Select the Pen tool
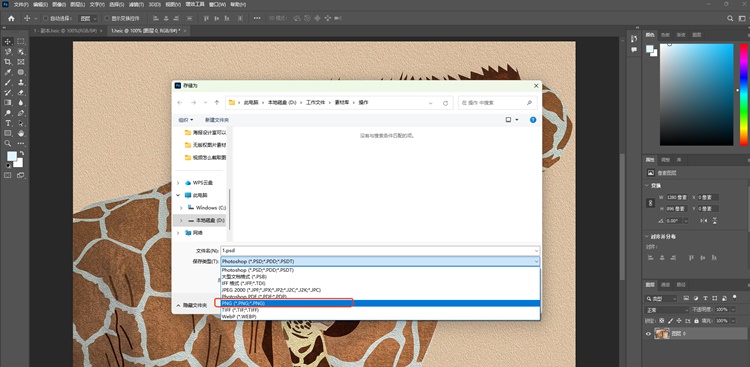 tap(21, 113)
